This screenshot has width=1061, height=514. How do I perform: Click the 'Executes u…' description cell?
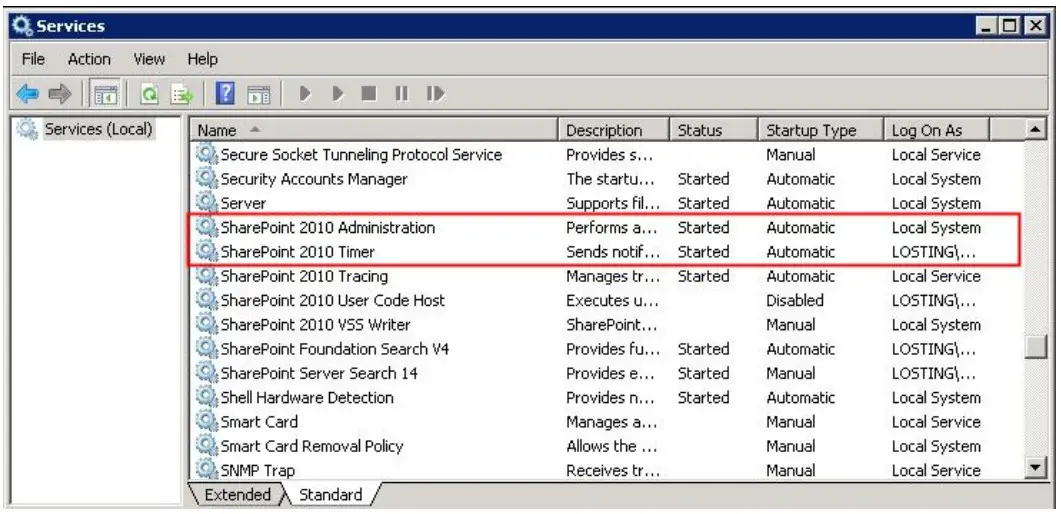pos(612,300)
